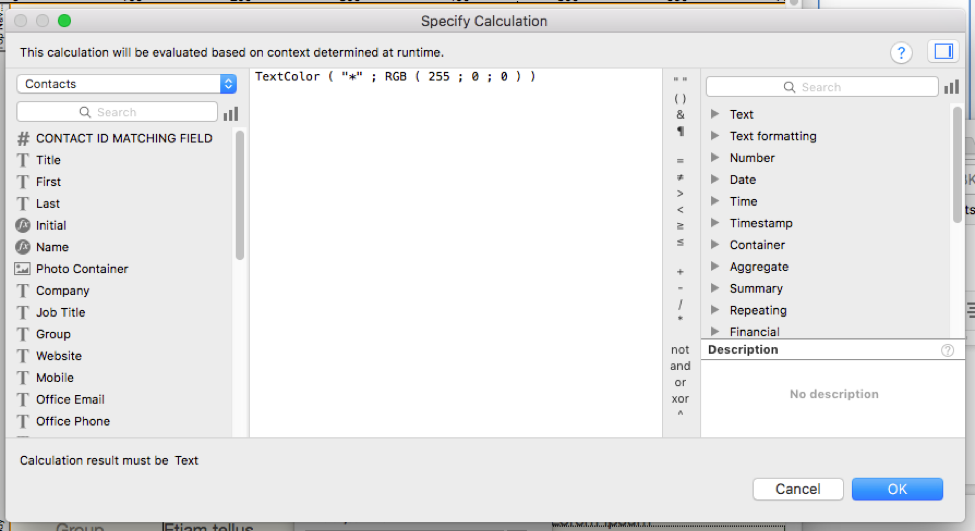Expand the Aggregate functions category
Screen dimensions: 975x531
[x=715, y=266]
